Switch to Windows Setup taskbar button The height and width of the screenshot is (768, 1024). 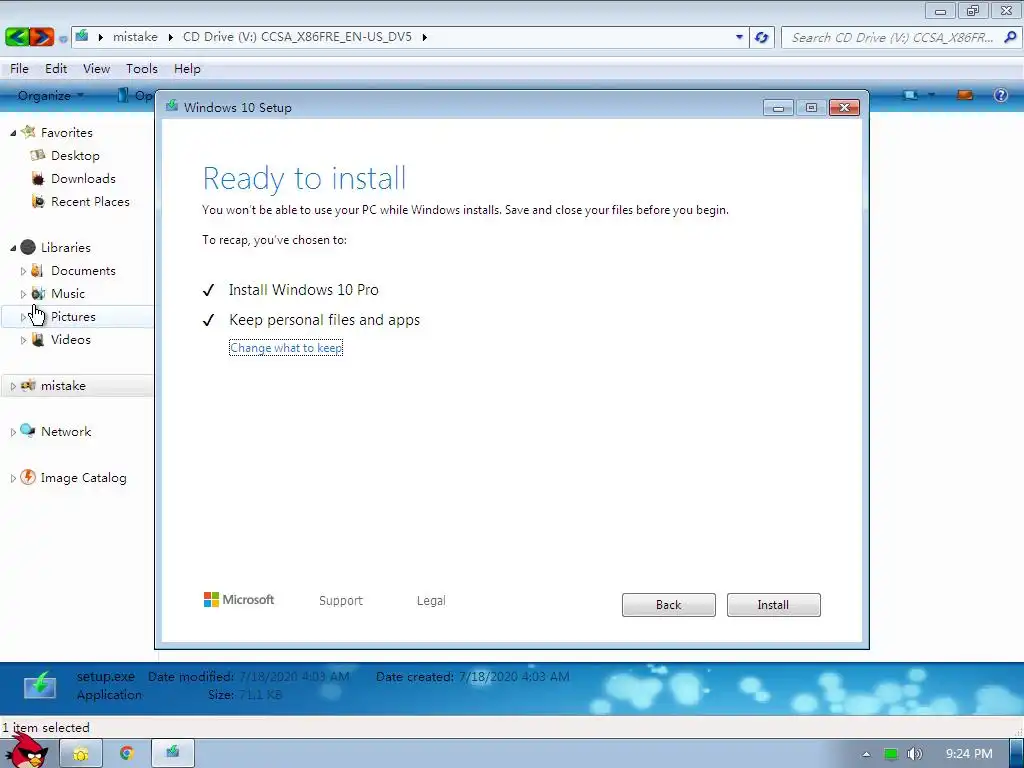[172, 753]
